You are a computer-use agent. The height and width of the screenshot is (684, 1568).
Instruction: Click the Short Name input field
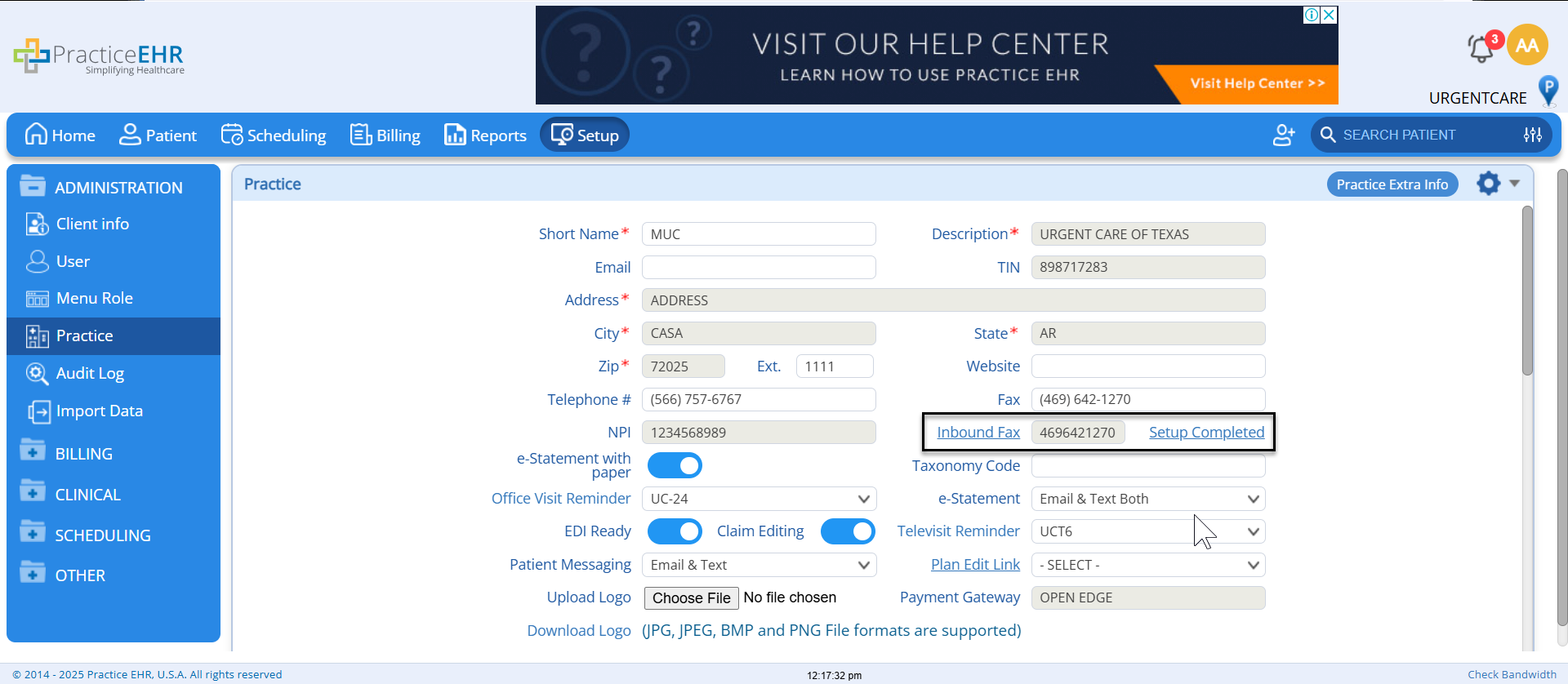(x=759, y=234)
